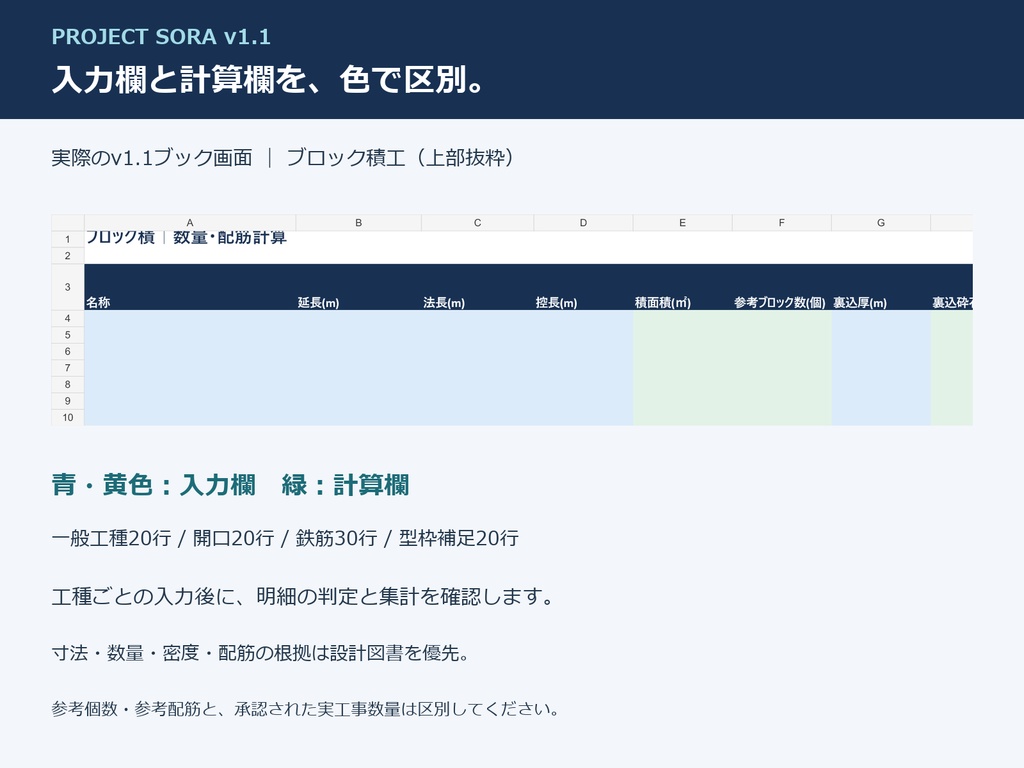Click the PROJECT SORA v1.1 label

[x=161, y=37]
